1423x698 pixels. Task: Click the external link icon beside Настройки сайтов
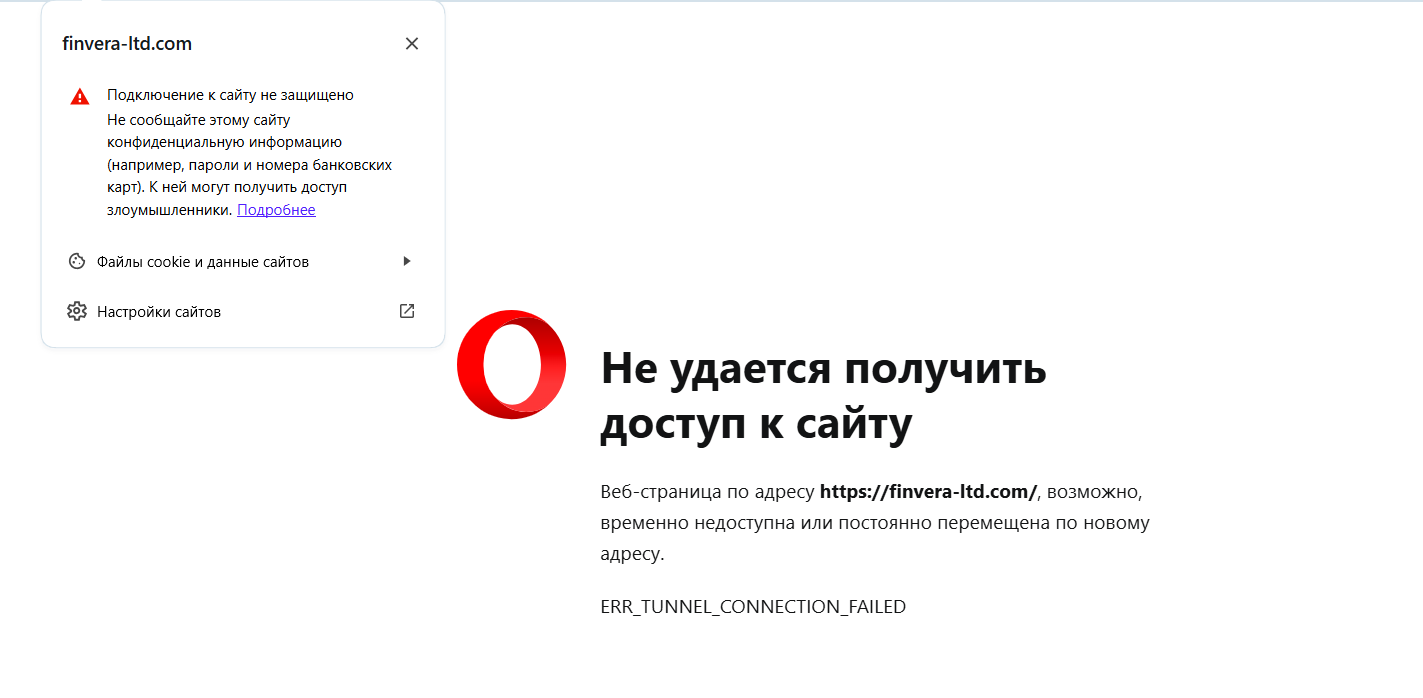click(x=407, y=311)
